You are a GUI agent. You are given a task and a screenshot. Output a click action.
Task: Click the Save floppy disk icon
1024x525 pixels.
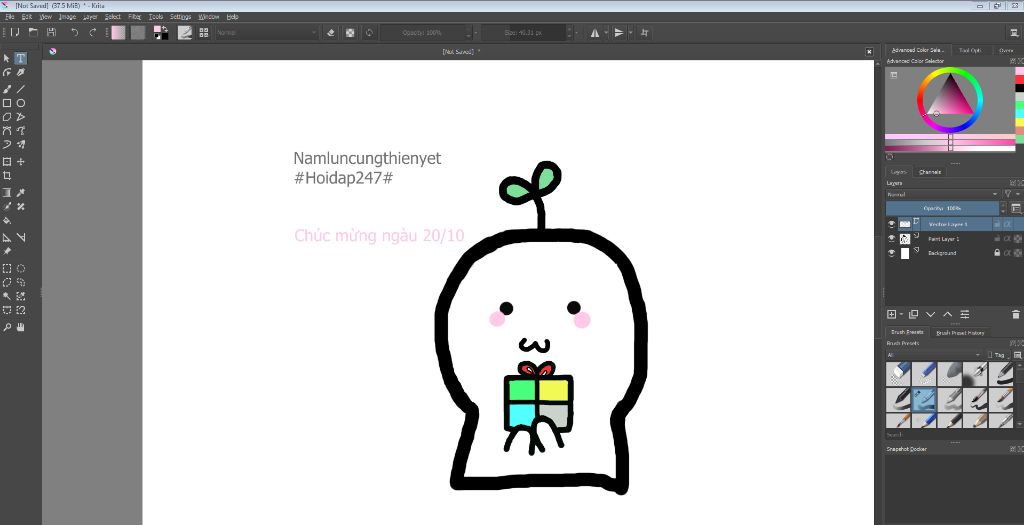[52, 32]
